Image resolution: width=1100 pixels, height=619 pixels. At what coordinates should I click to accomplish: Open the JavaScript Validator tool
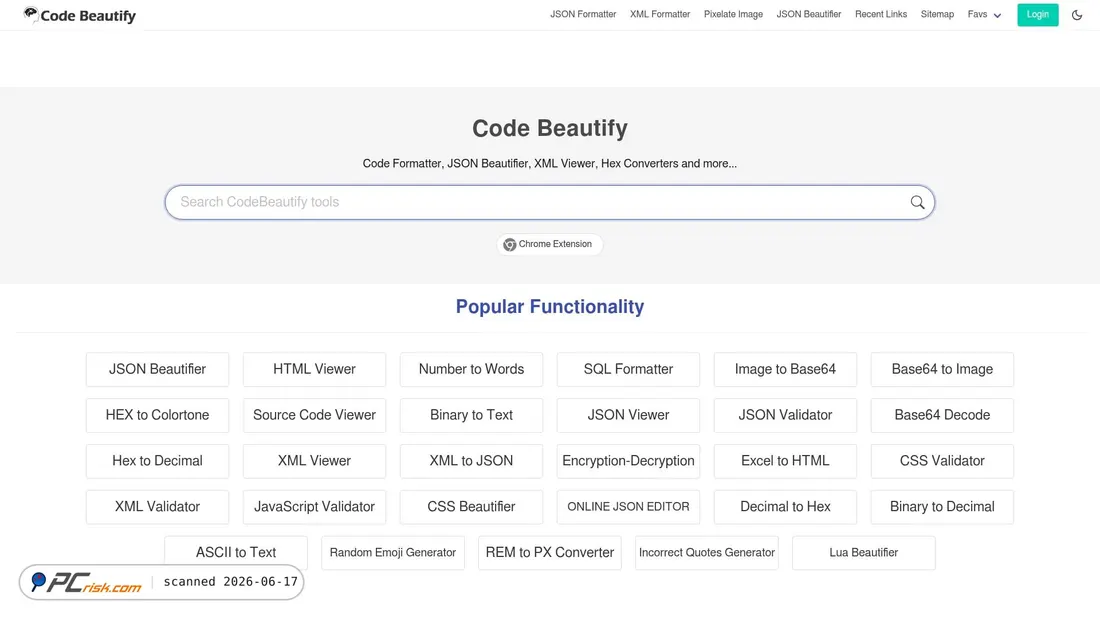point(314,507)
